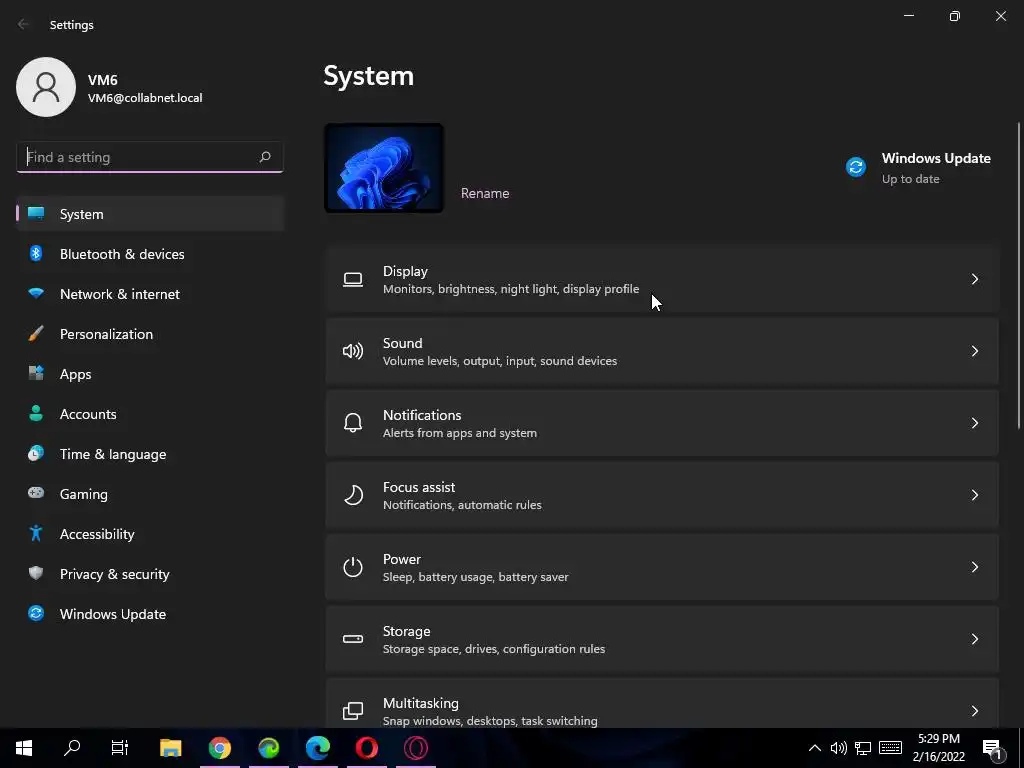
Task: Expand Focus assist via its chevron arrow
Action: [x=974, y=494]
